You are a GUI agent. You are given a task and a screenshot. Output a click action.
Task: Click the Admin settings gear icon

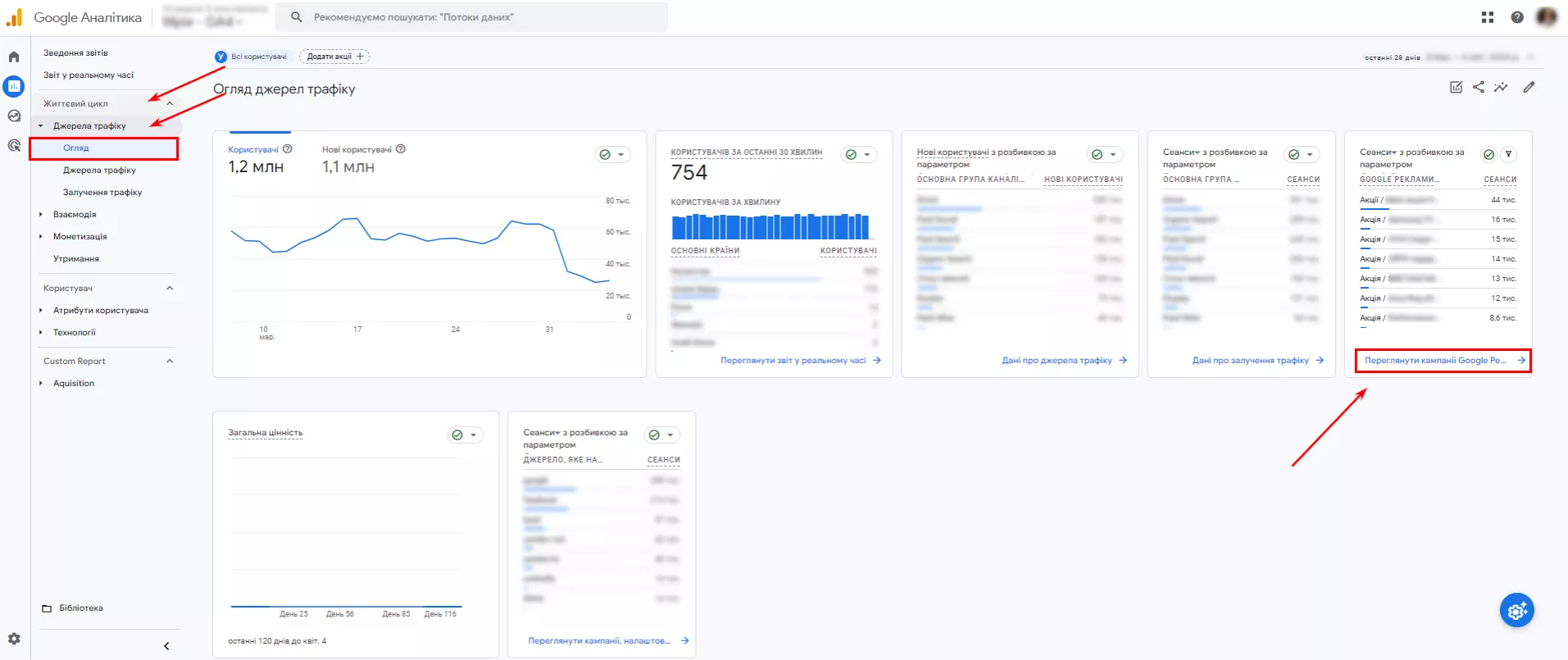(14, 639)
